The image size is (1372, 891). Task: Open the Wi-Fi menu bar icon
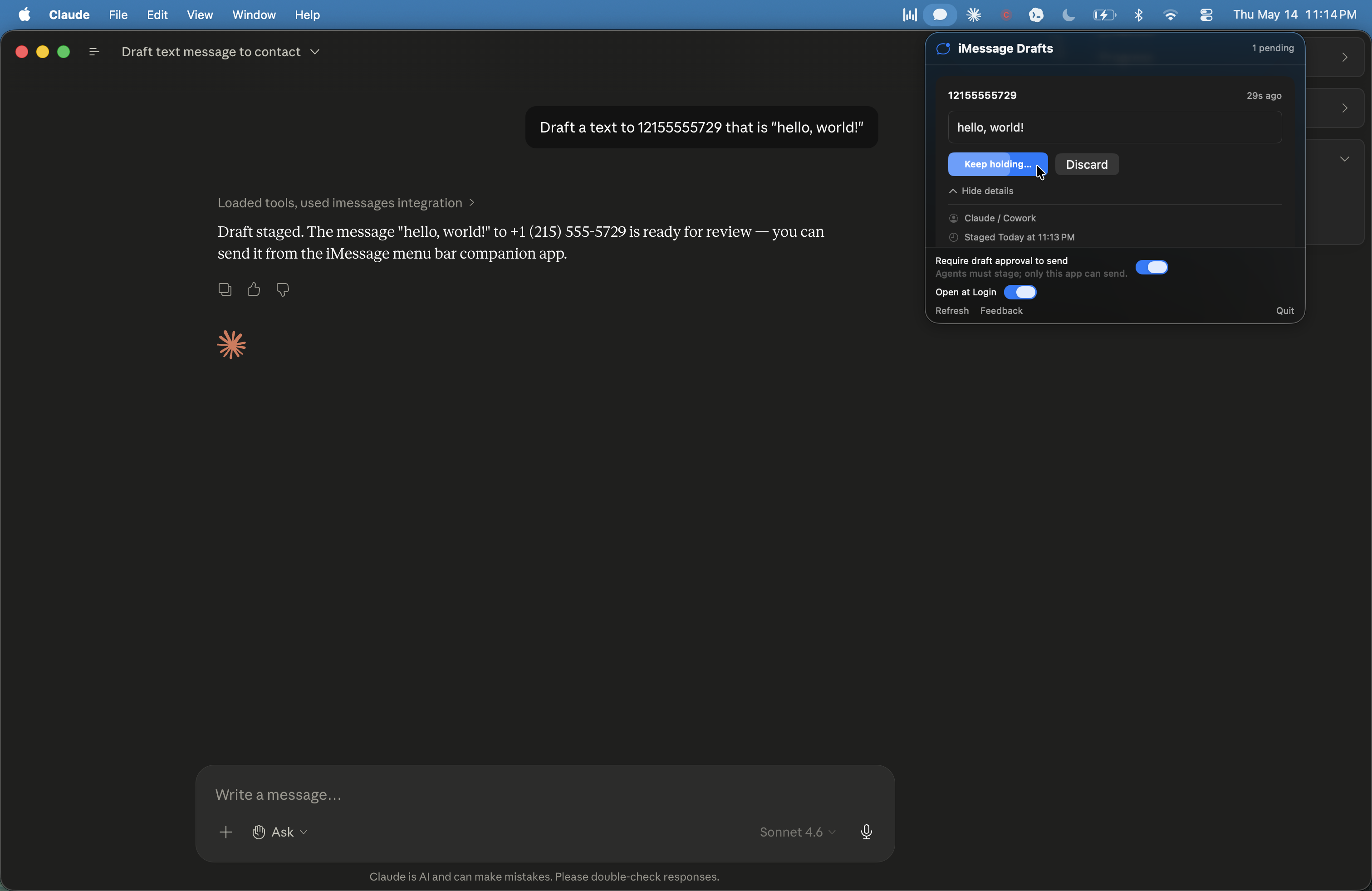(x=1170, y=15)
